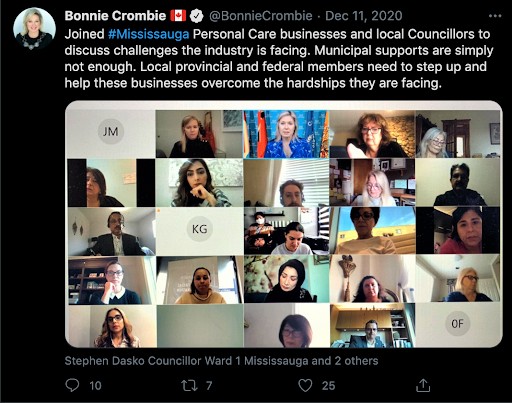This screenshot has height=403, width=512.
Task: Click the @BonnieCrombie handle
Action: tap(261, 16)
